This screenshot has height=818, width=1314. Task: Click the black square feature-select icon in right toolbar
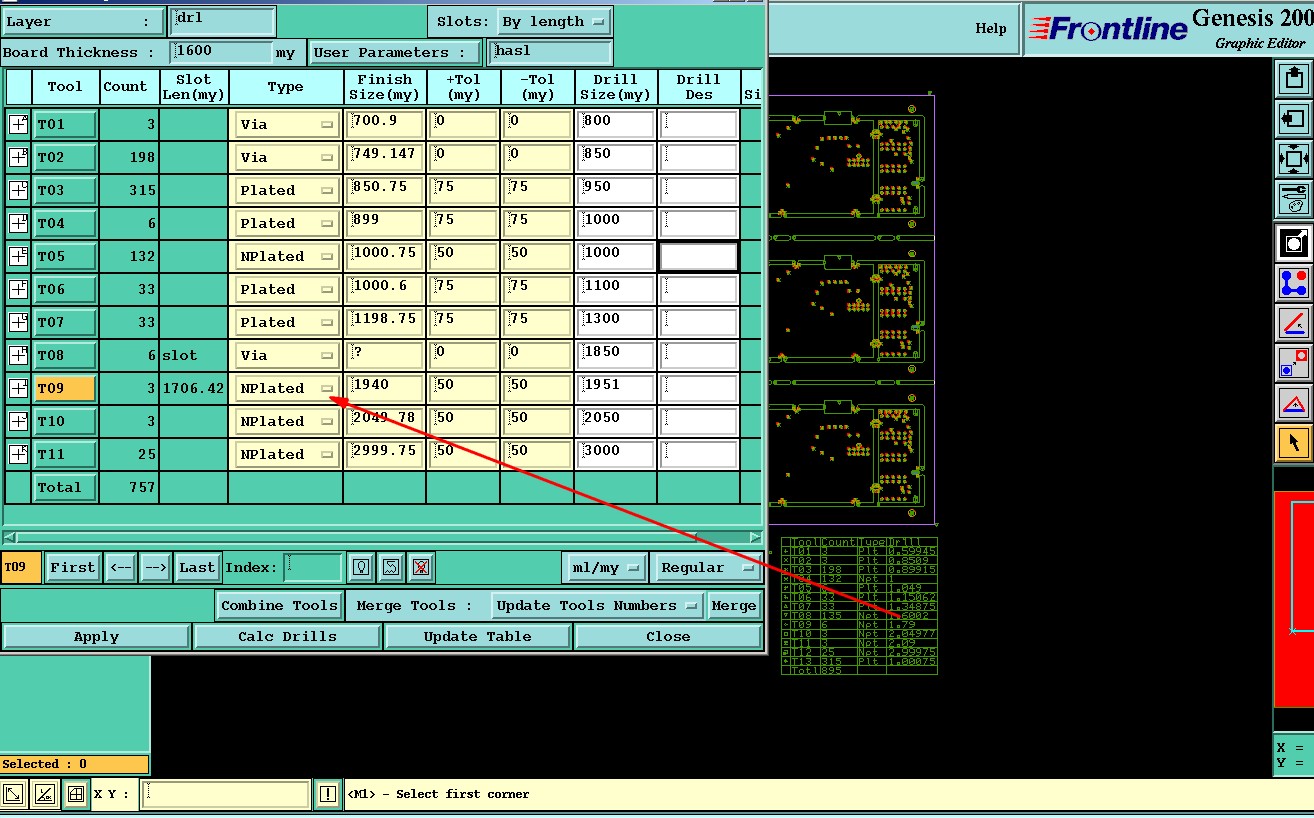(1294, 242)
